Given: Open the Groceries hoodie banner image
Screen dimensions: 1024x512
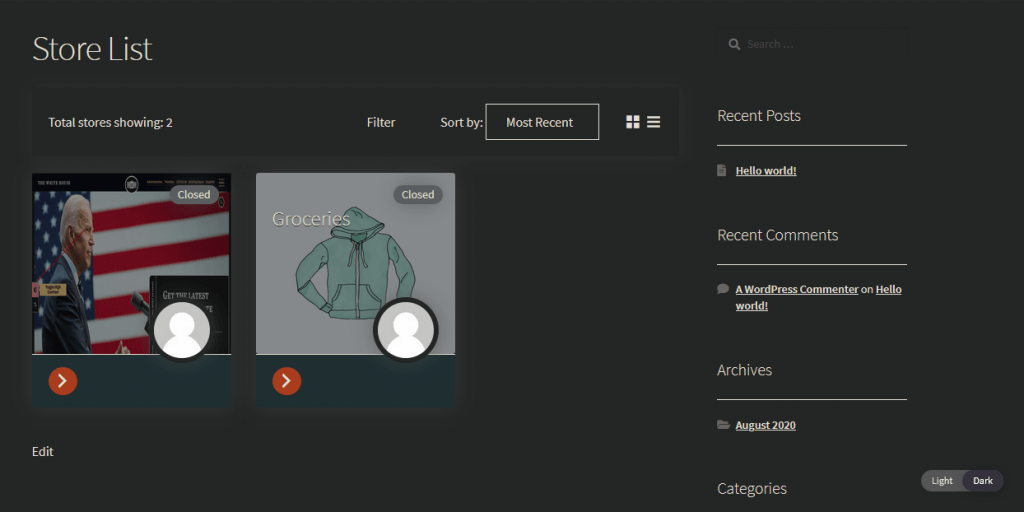Looking at the screenshot, I should pos(355,264).
